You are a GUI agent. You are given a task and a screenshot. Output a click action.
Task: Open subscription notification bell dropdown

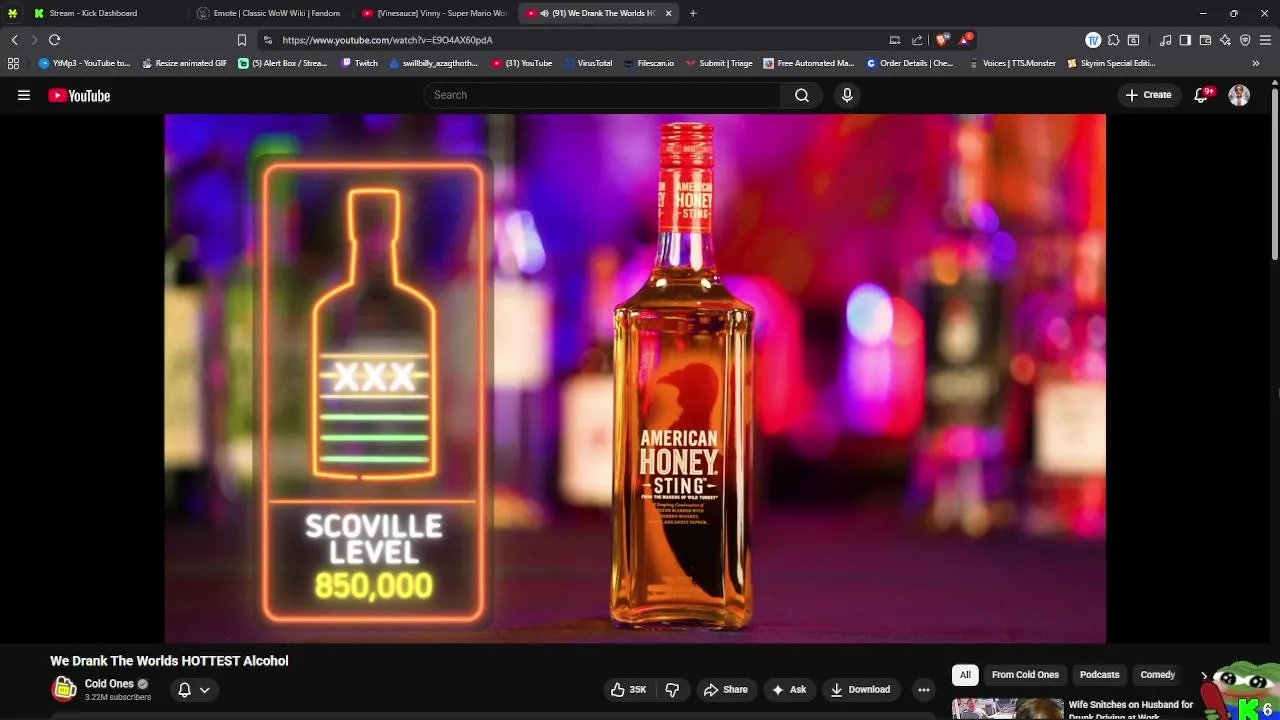tap(194, 689)
